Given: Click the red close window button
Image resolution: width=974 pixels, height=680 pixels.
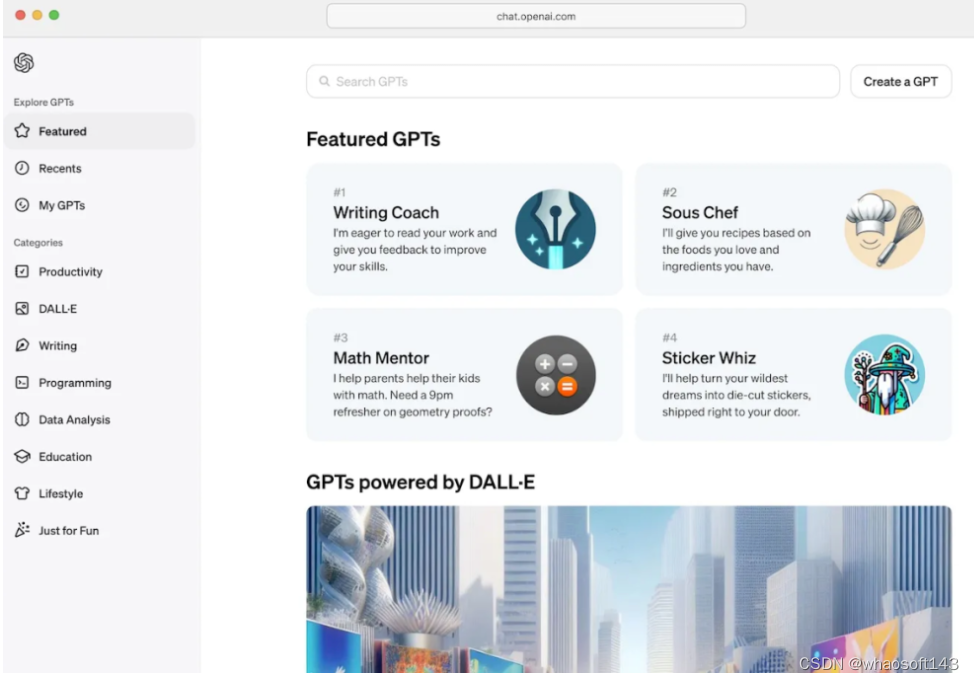Looking at the screenshot, I should (x=20, y=15).
